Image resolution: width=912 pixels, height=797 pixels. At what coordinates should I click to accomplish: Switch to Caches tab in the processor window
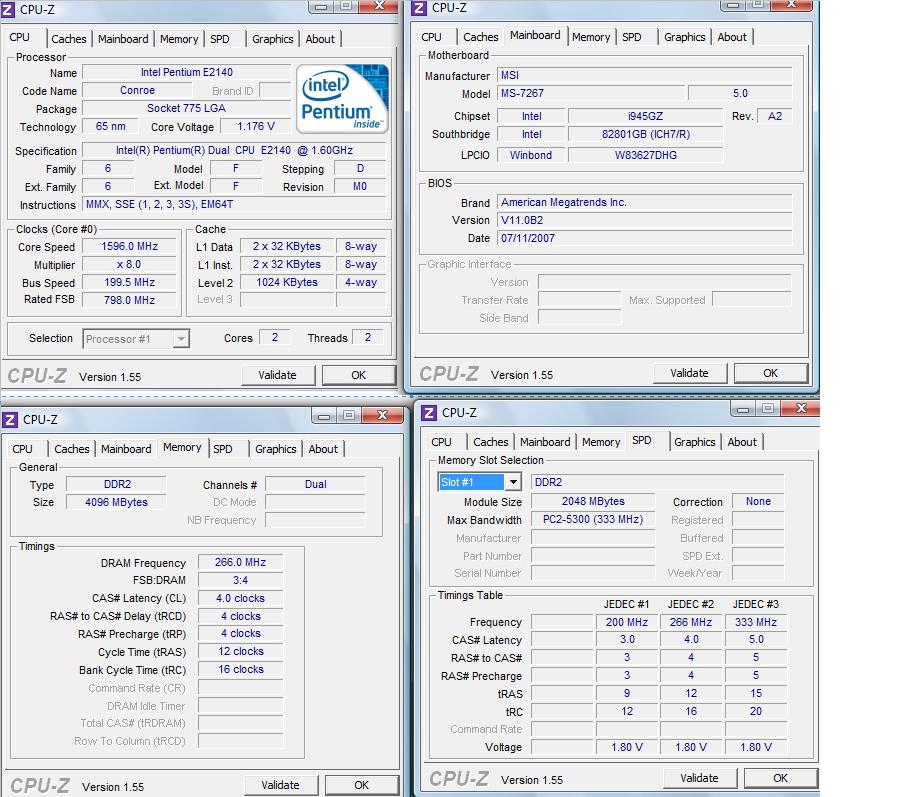click(69, 39)
